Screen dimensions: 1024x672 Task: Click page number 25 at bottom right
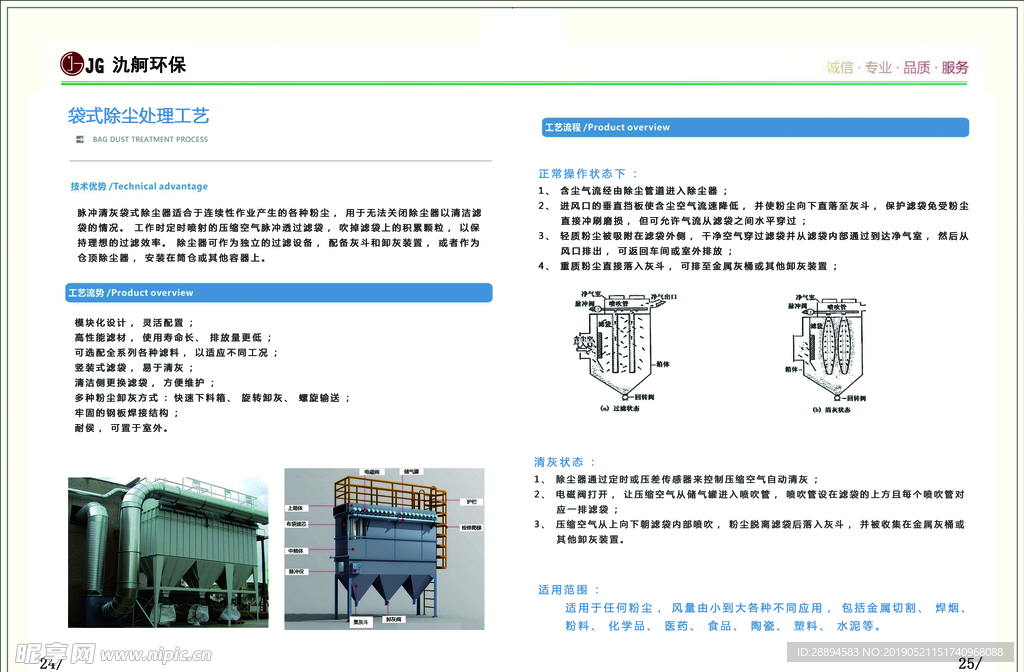969,663
